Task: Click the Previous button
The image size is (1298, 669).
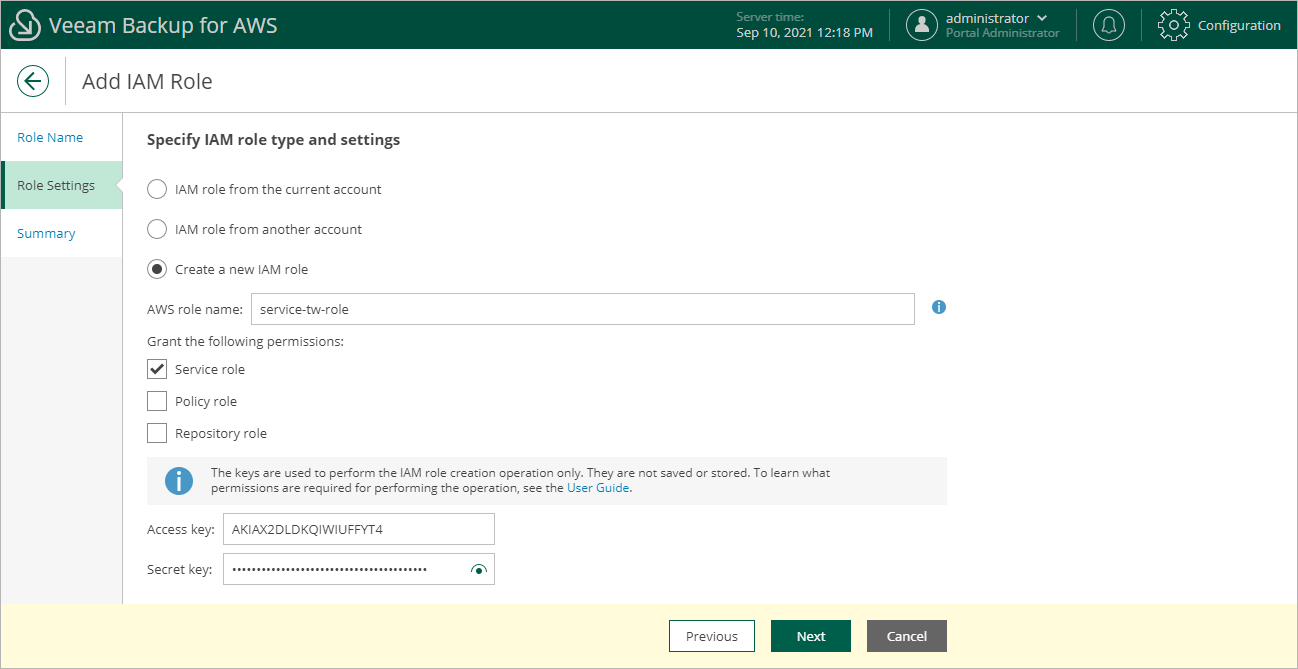Action: click(712, 636)
